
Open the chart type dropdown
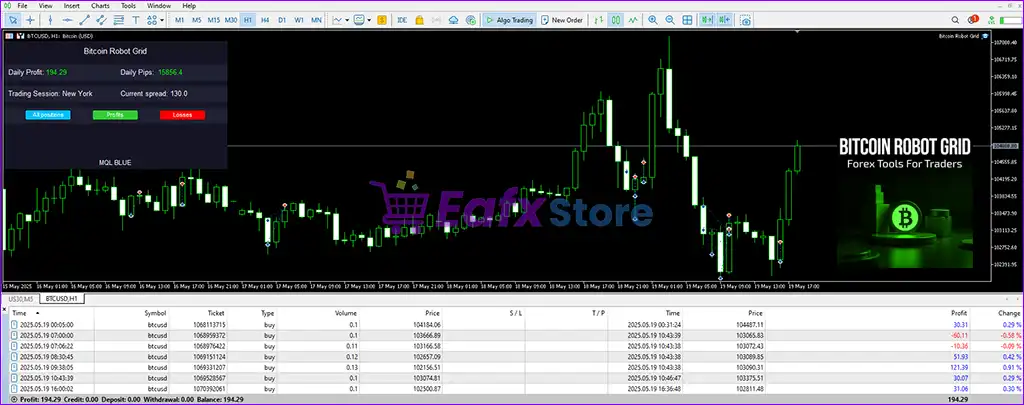[340, 20]
